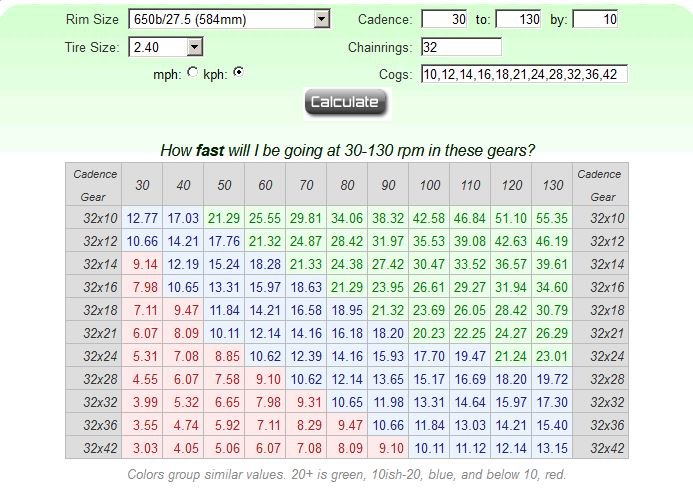Click the Chainrings input field
Viewport: 693px width, 490px height.
click(x=461, y=47)
